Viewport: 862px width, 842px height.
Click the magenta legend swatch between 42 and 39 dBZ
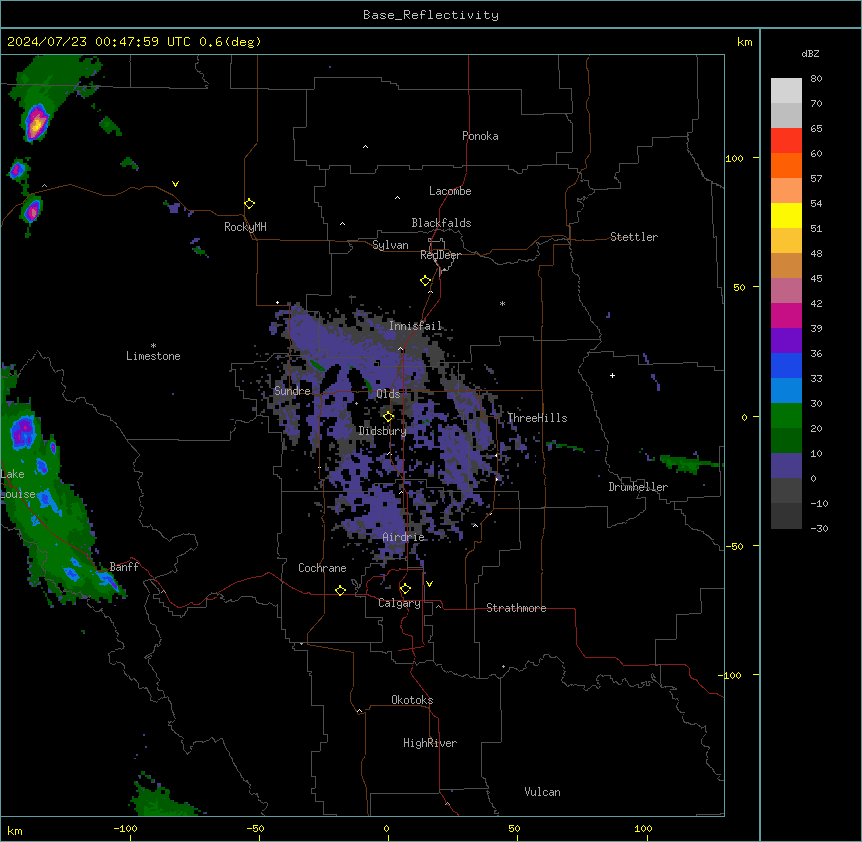pyautogui.click(x=786, y=315)
